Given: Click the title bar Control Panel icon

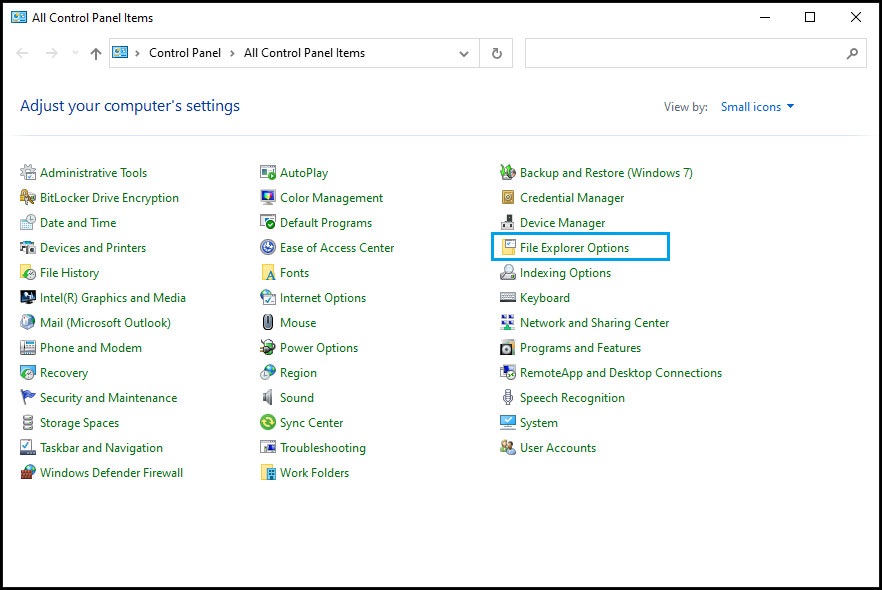Looking at the screenshot, I should click(19, 17).
